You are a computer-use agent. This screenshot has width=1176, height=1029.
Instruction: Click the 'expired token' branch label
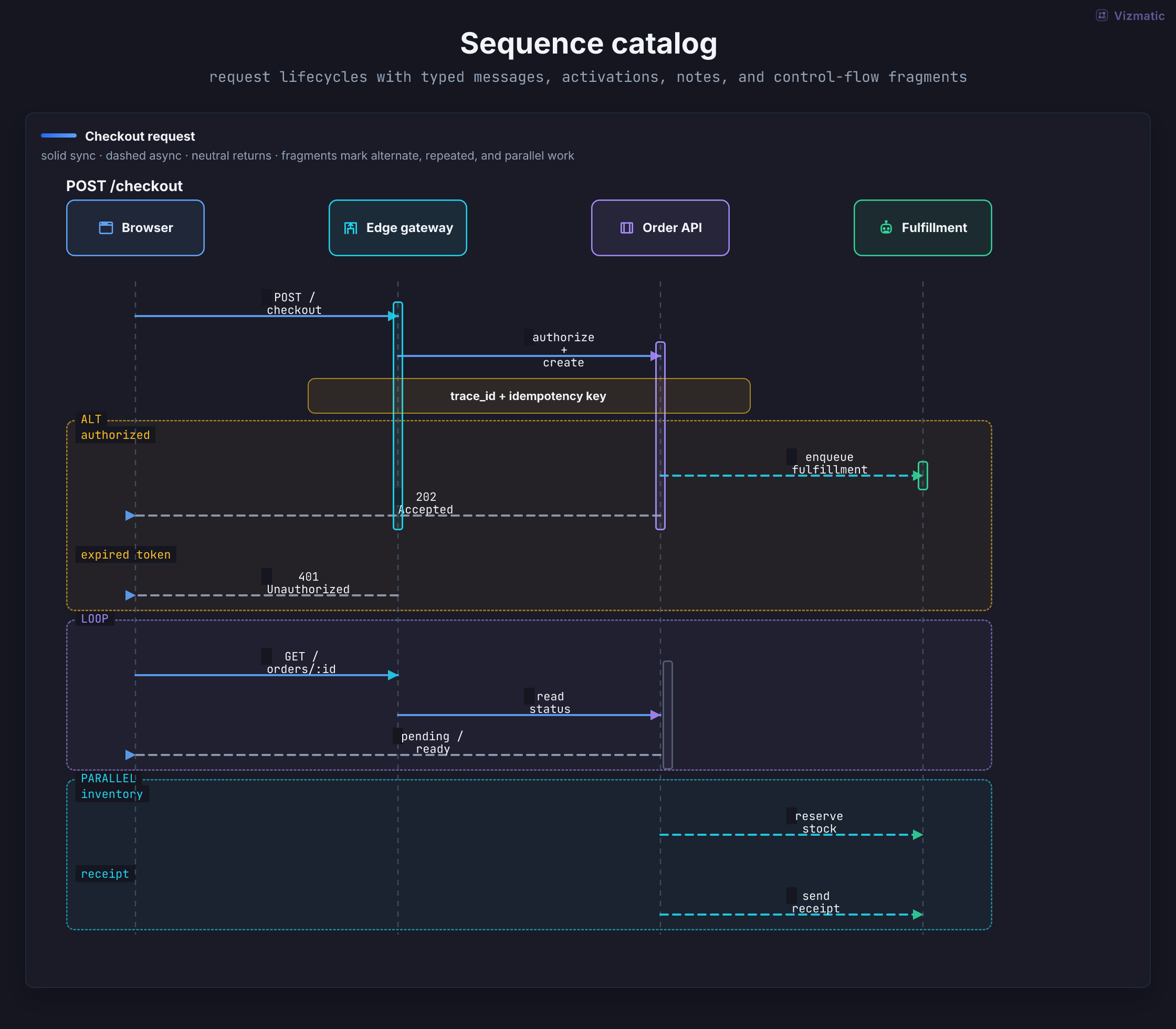point(126,555)
